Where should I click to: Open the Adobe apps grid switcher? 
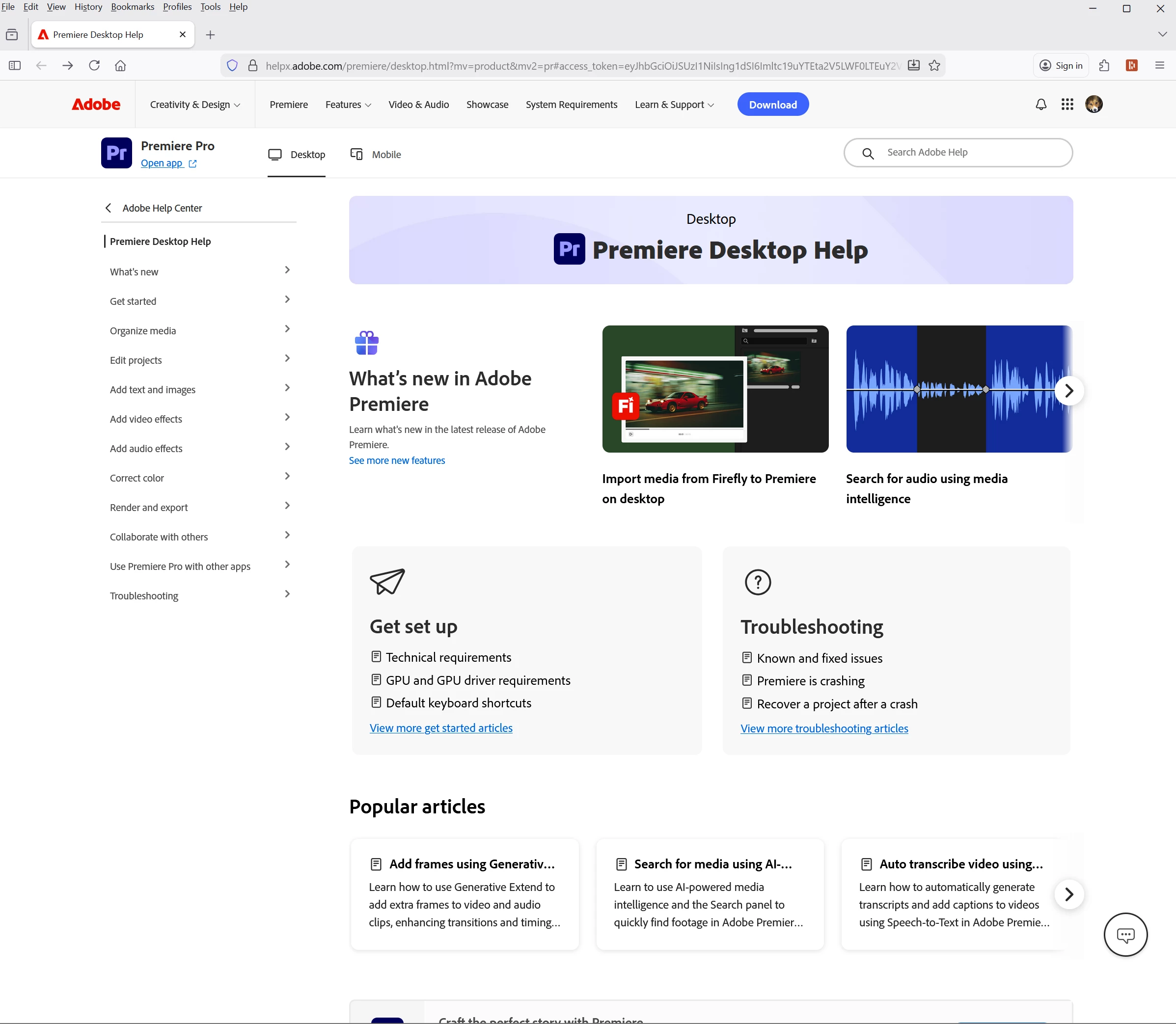[x=1067, y=105]
